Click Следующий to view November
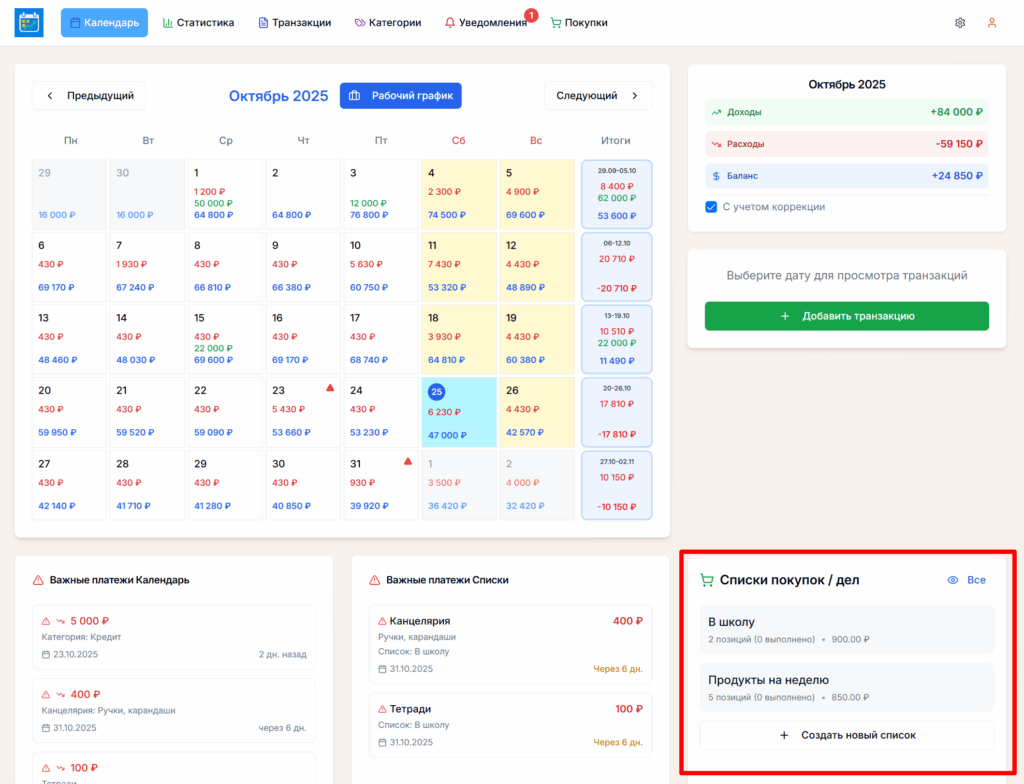This screenshot has width=1024, height=784. coord(597,95)
